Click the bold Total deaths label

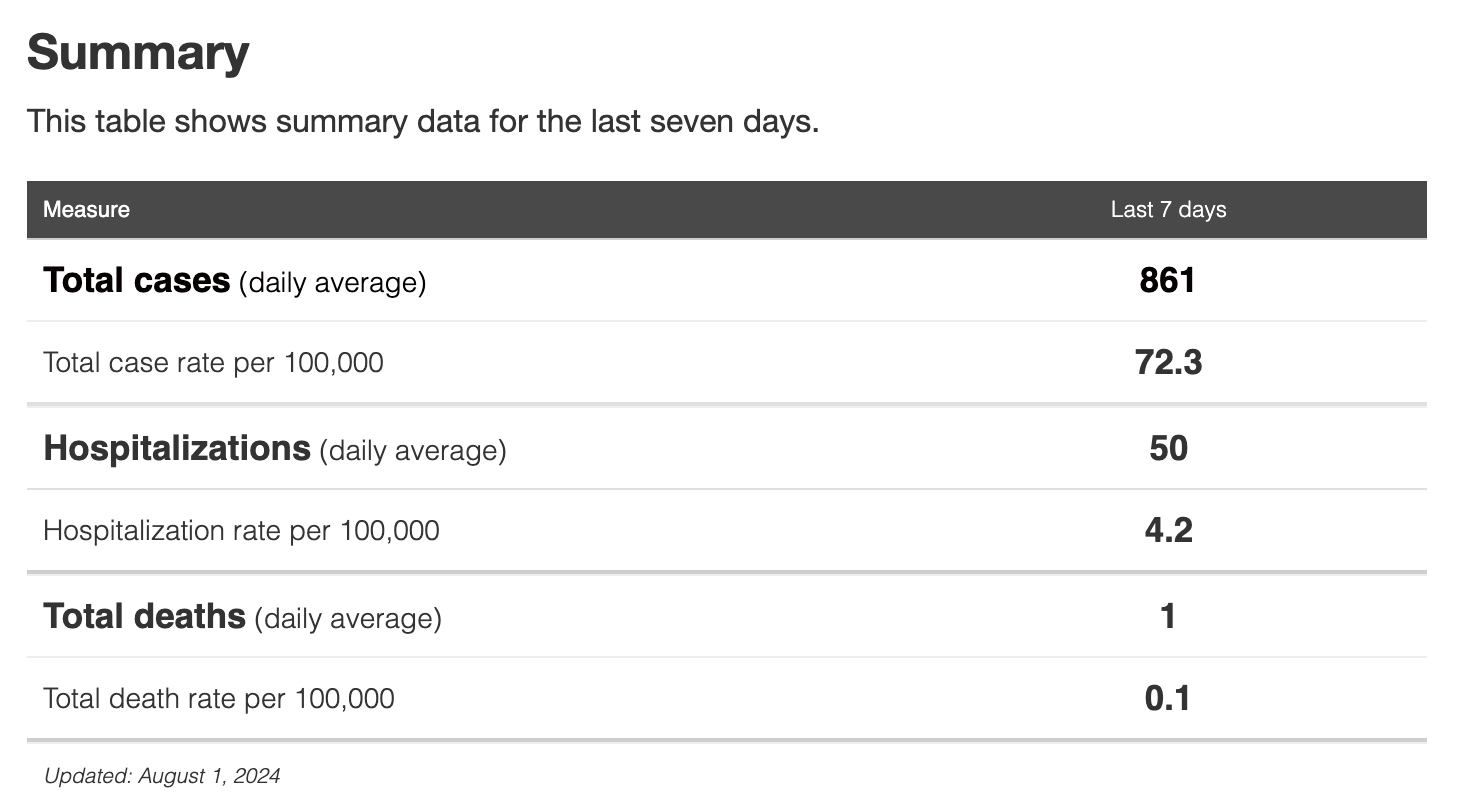pos(144,616)
